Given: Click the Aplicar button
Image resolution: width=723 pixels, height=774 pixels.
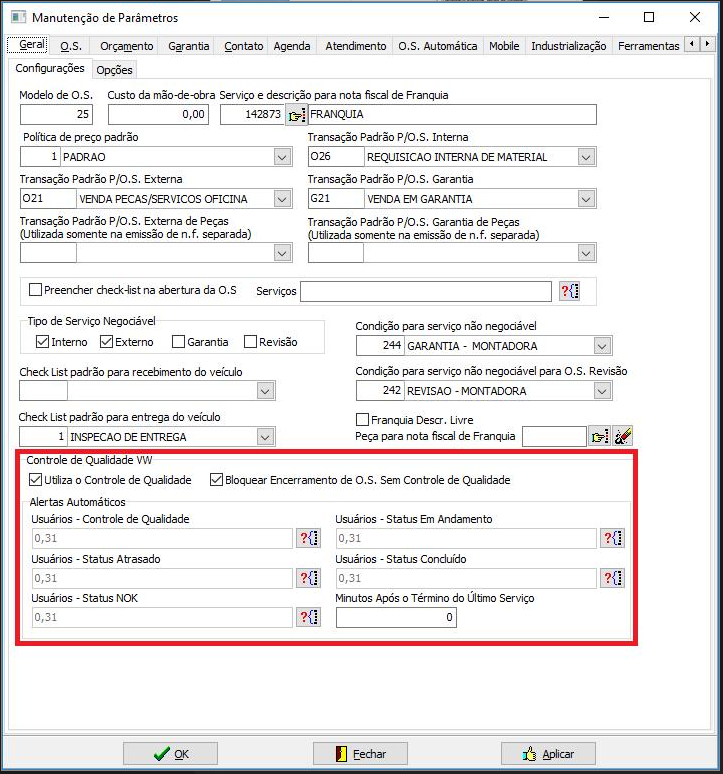Looking at the screenshot, I should pos(548,754).
